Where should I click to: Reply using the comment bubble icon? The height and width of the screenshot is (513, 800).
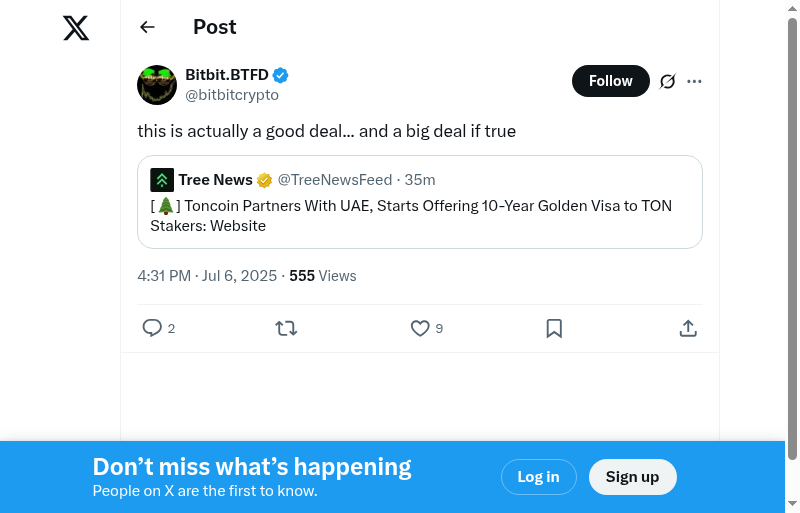152,328
